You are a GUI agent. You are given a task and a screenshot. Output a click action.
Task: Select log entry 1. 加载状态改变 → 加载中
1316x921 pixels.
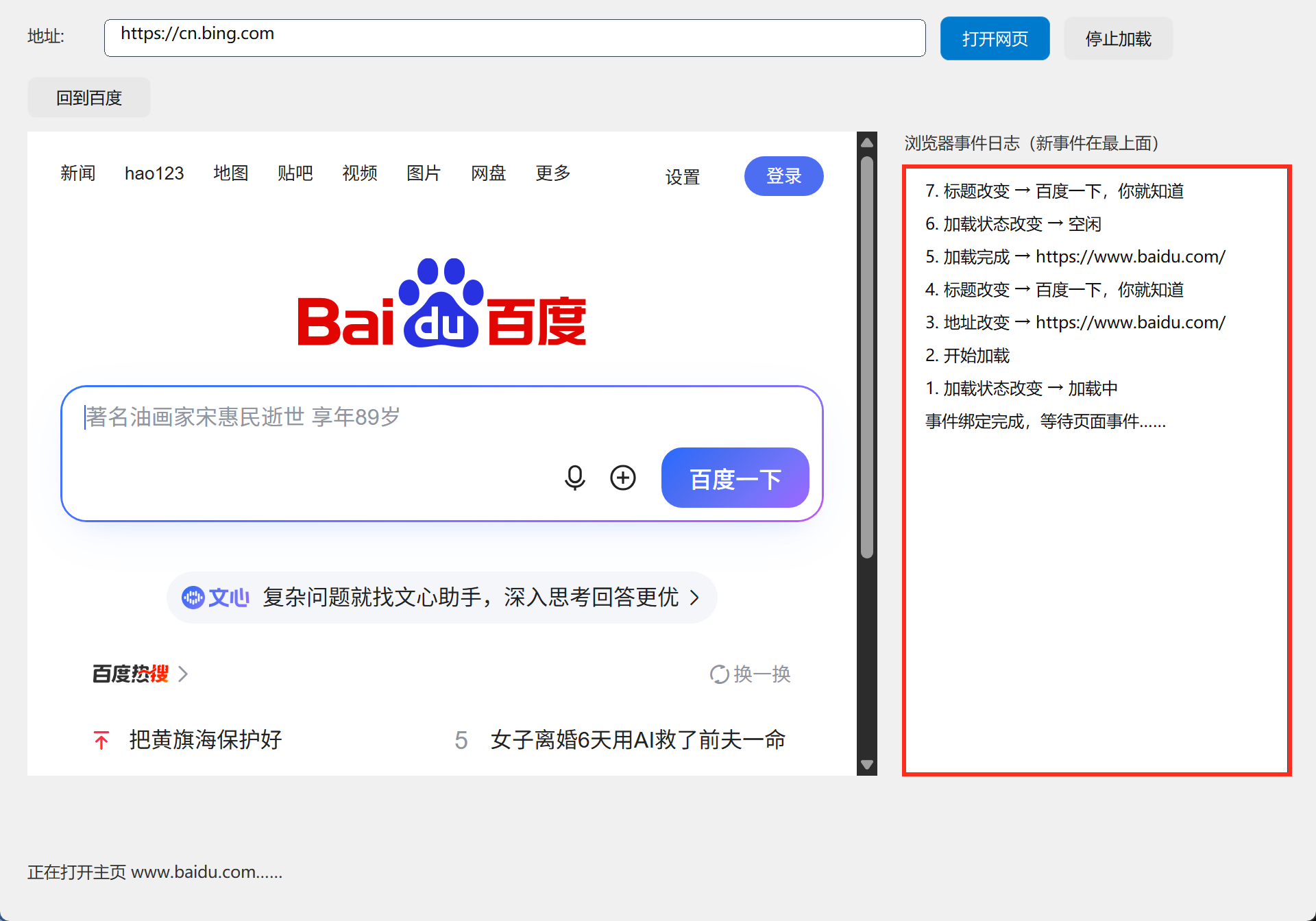(1021, 389)
